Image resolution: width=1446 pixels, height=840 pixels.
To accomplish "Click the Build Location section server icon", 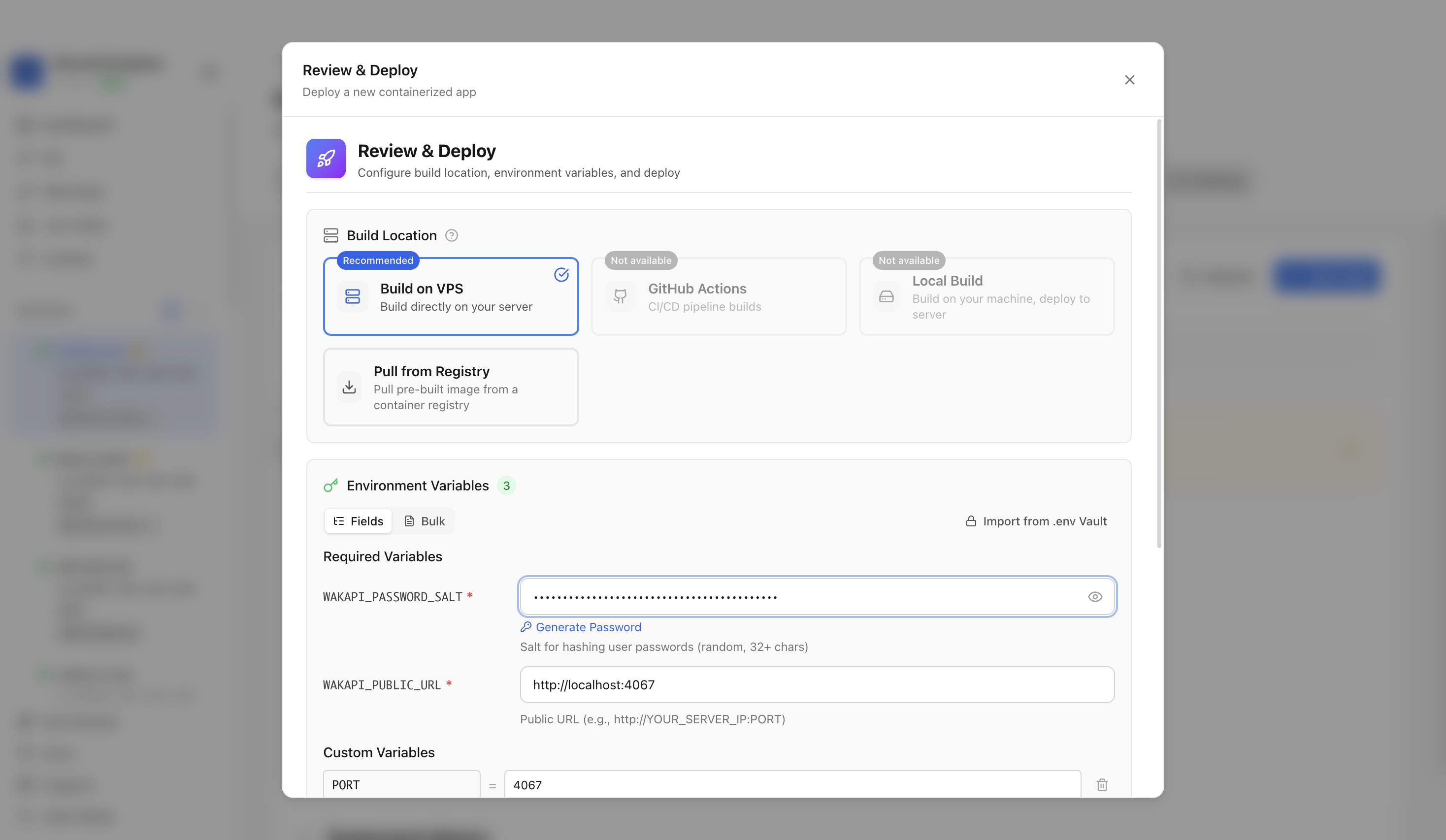I will [331, 236].
